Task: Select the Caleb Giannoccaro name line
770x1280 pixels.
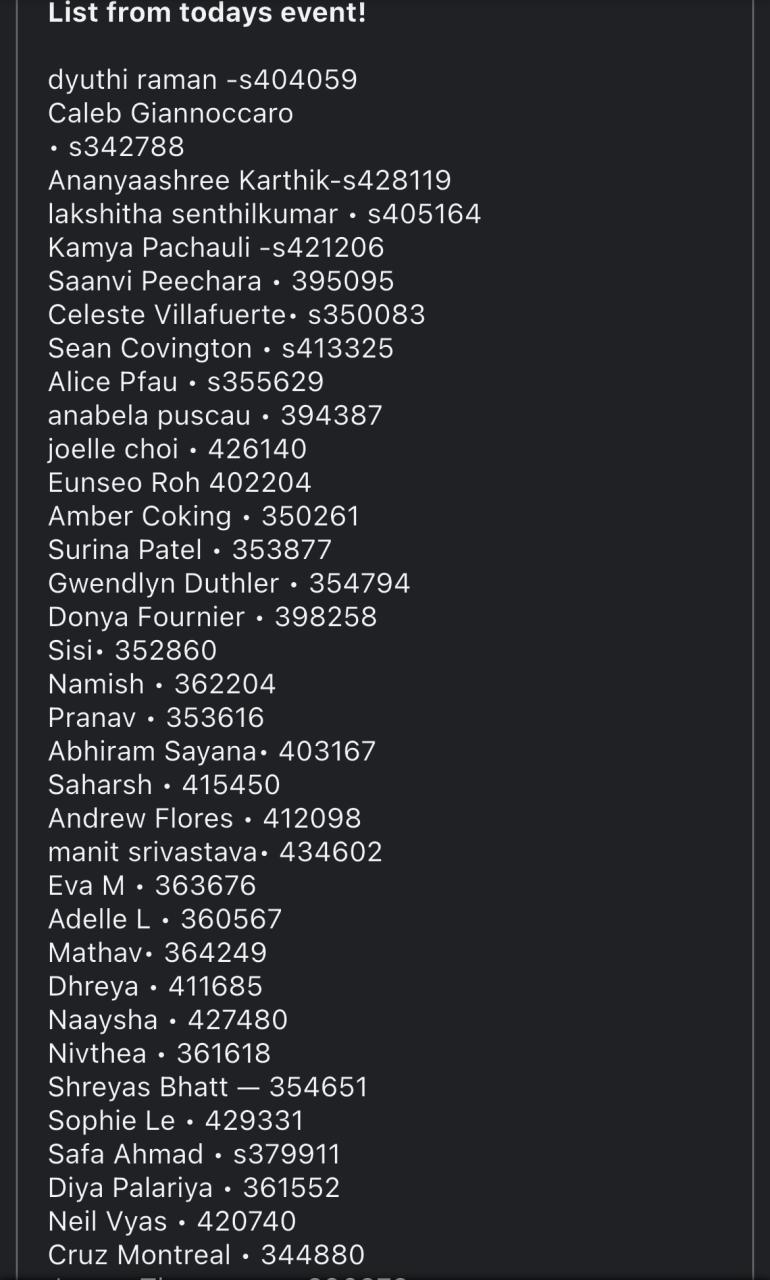Action: click(x=170, y=113)
